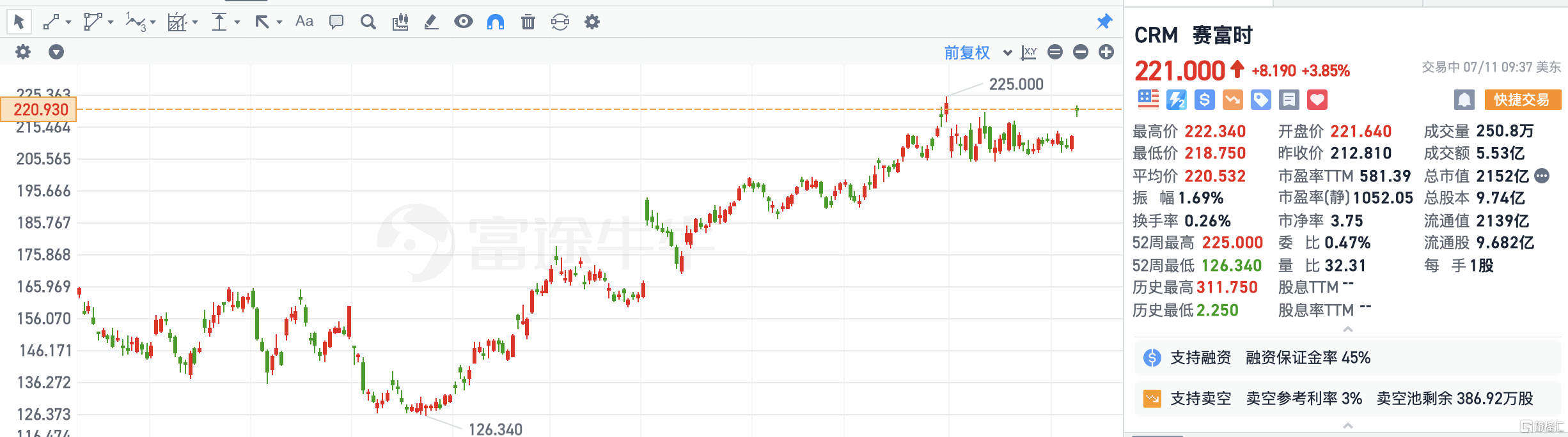This screenshot has height=437, width=1568.
Task: Toggle the blue magnet snap mode
Action: tap(496, 22)
